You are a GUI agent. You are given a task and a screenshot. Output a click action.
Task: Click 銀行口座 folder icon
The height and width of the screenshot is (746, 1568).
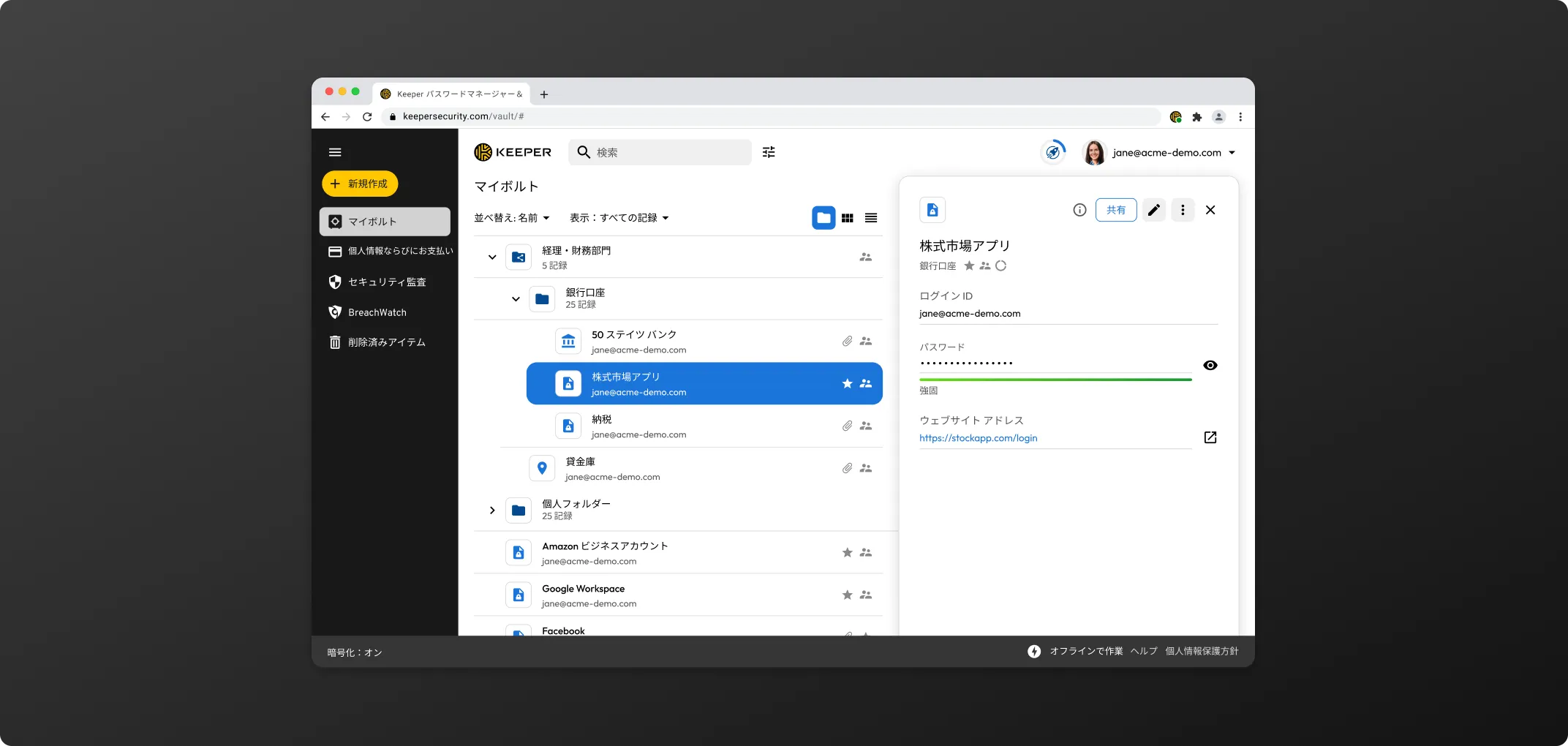coord(542,299)
